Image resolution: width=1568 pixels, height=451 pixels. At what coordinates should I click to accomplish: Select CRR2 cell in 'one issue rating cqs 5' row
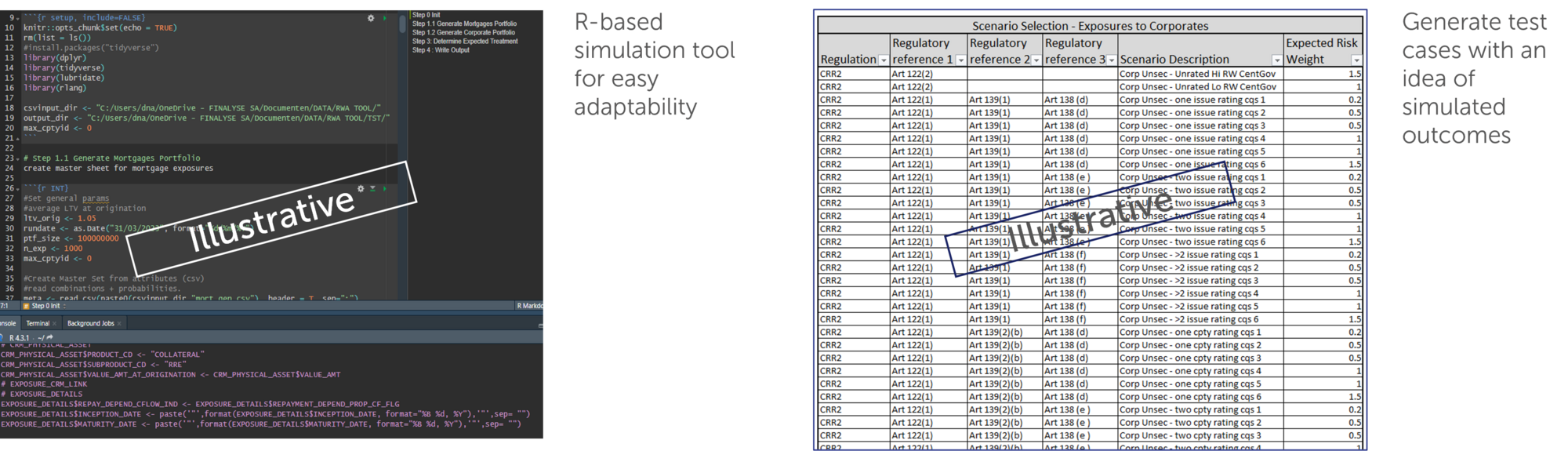(854, 151)
